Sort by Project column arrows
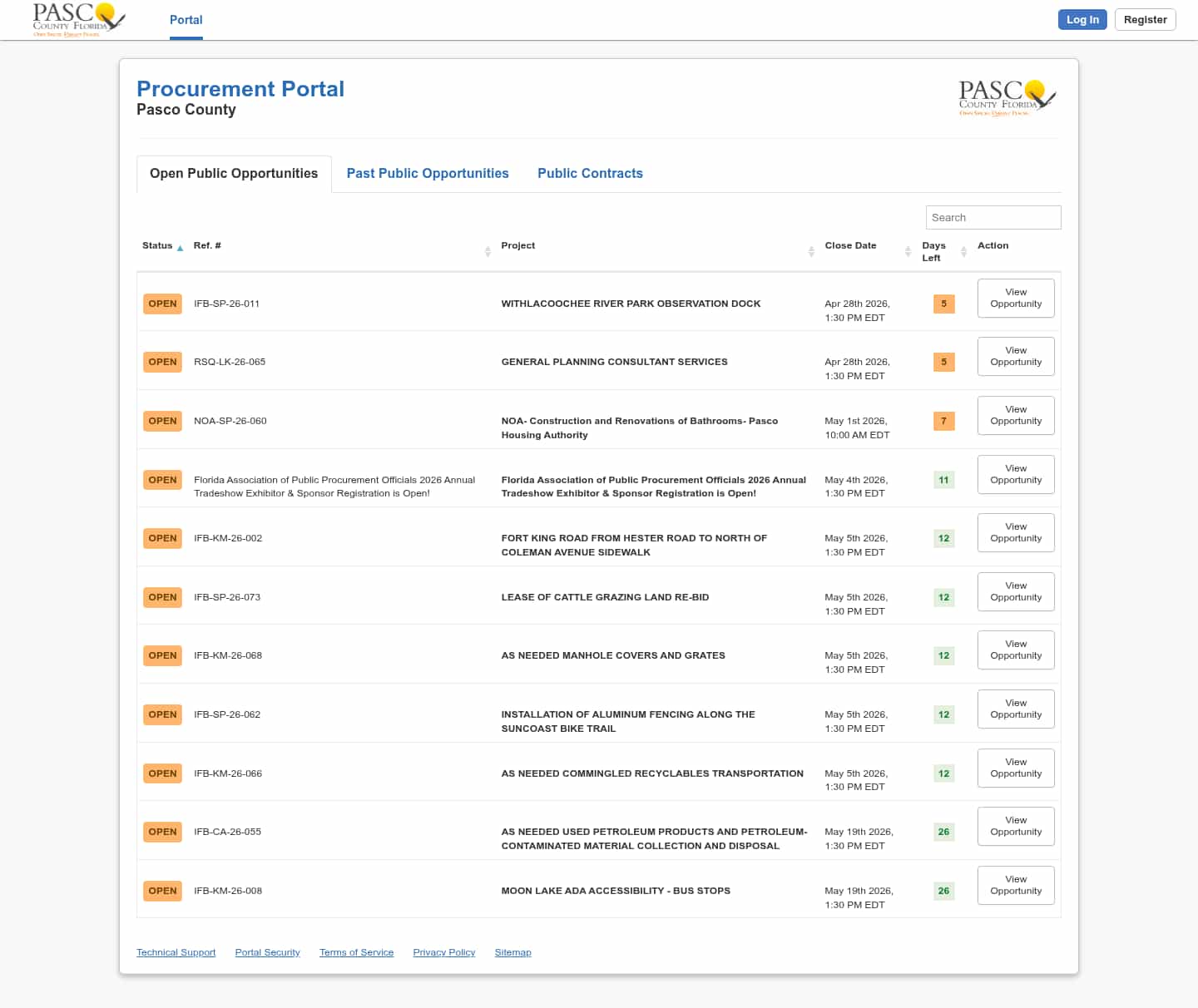The height and width of the screenshot is (1008, 1198). click(x=811, y=251)
